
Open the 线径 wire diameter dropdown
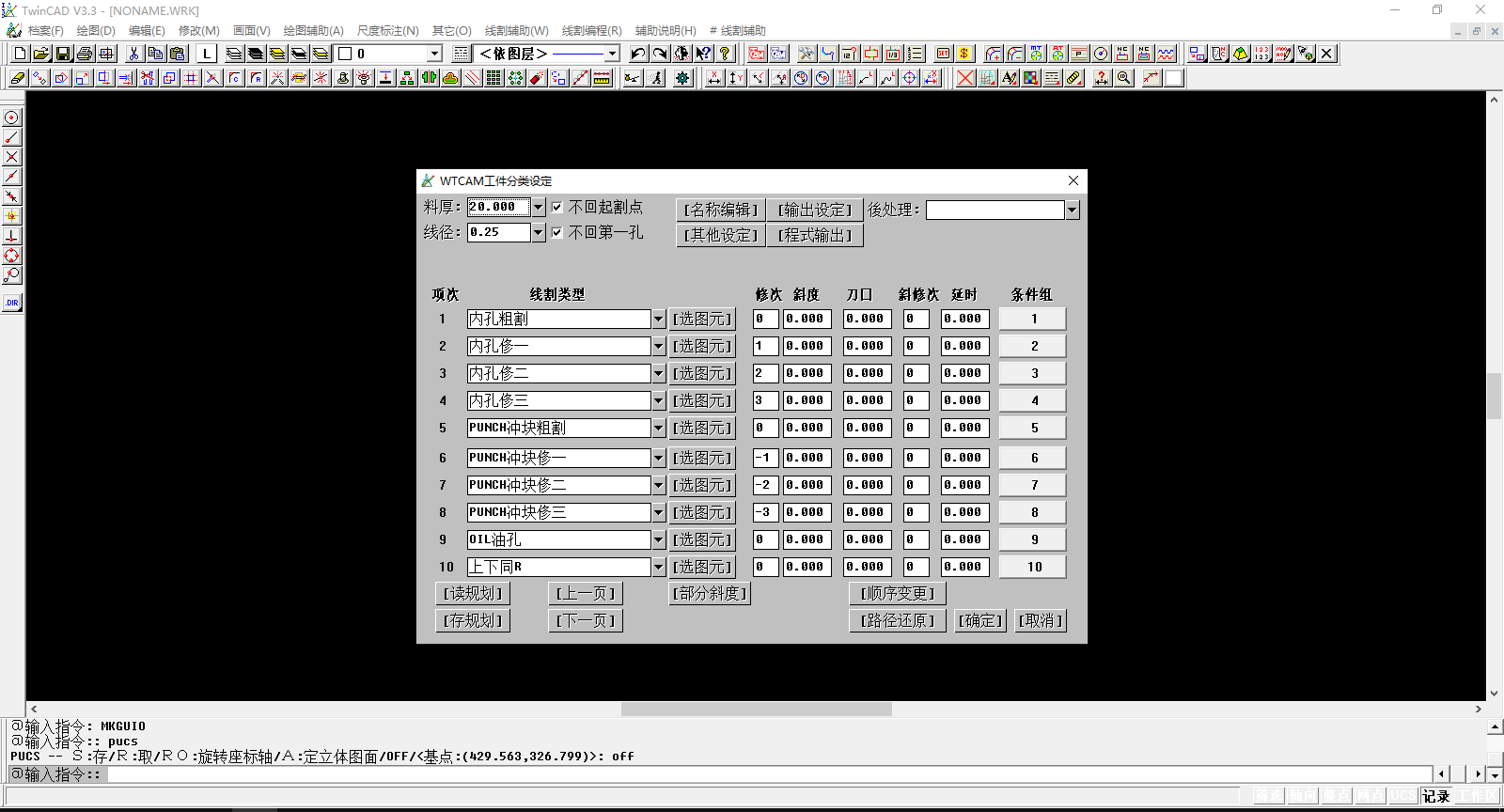pos(539,232)
